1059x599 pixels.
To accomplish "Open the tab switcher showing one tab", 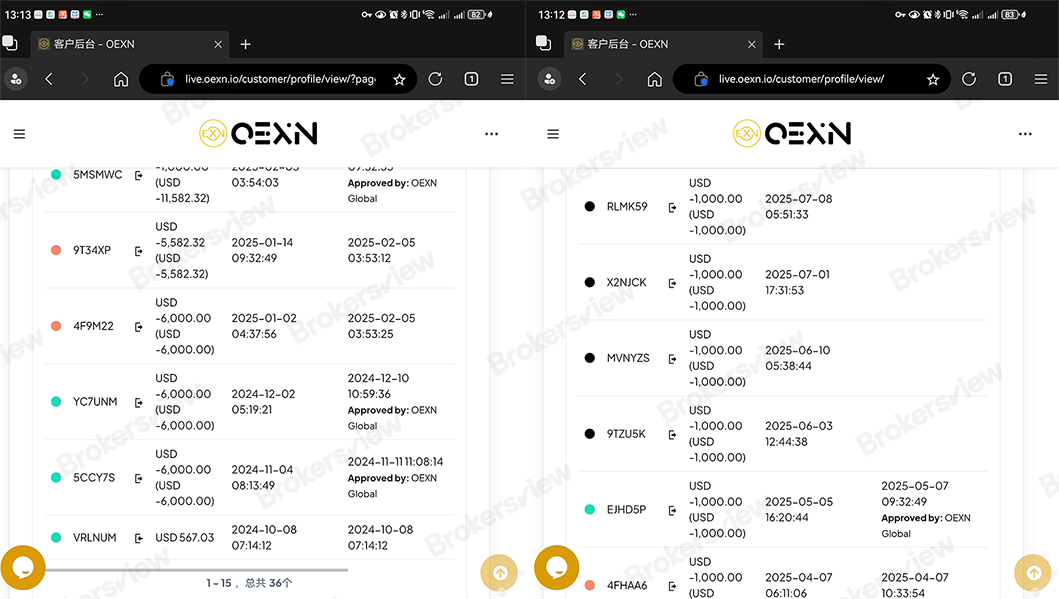I will pos(470,78).
